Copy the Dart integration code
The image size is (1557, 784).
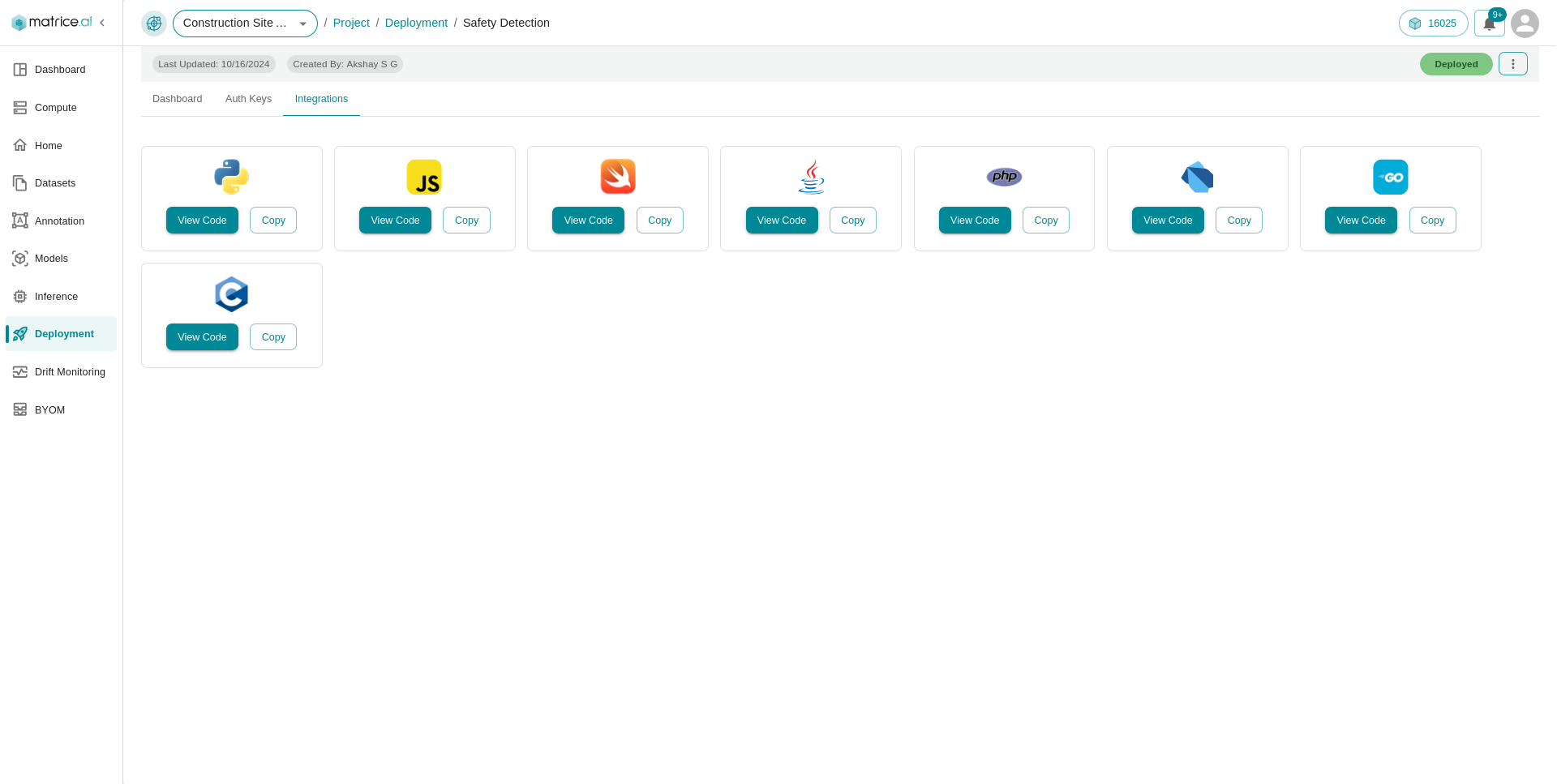click(x=1239, y=221)
